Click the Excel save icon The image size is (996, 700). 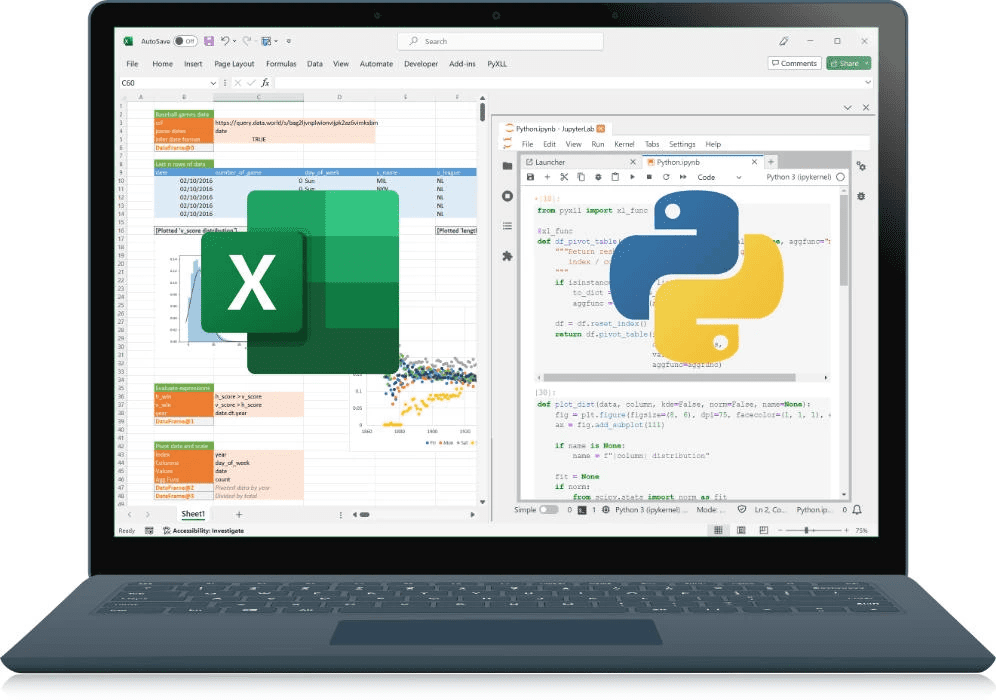(x=209, y=41)
